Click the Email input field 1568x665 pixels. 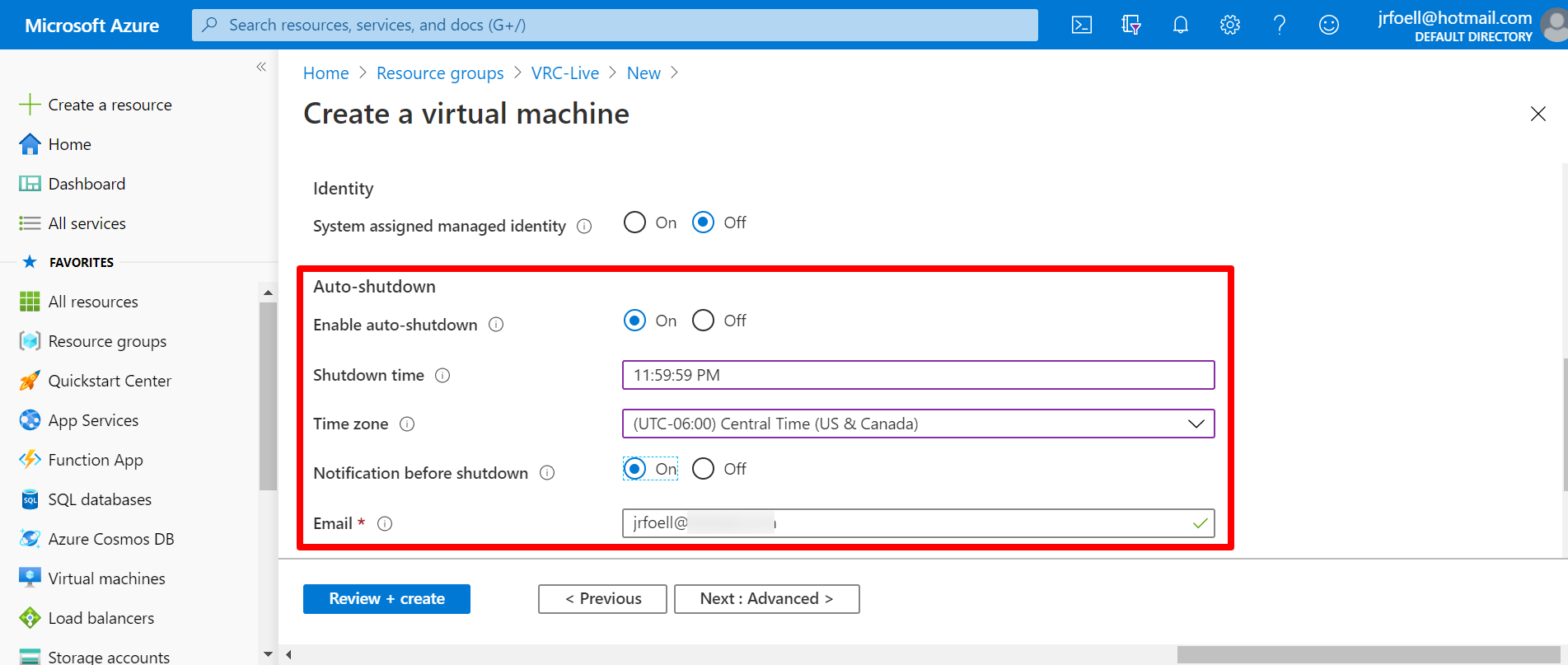pos(918,523)
